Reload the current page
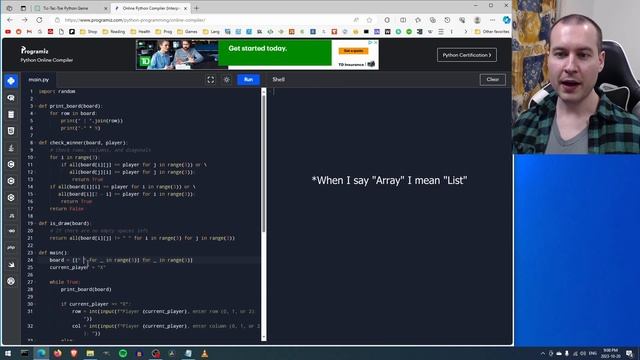640x360 pixels. 39,20
